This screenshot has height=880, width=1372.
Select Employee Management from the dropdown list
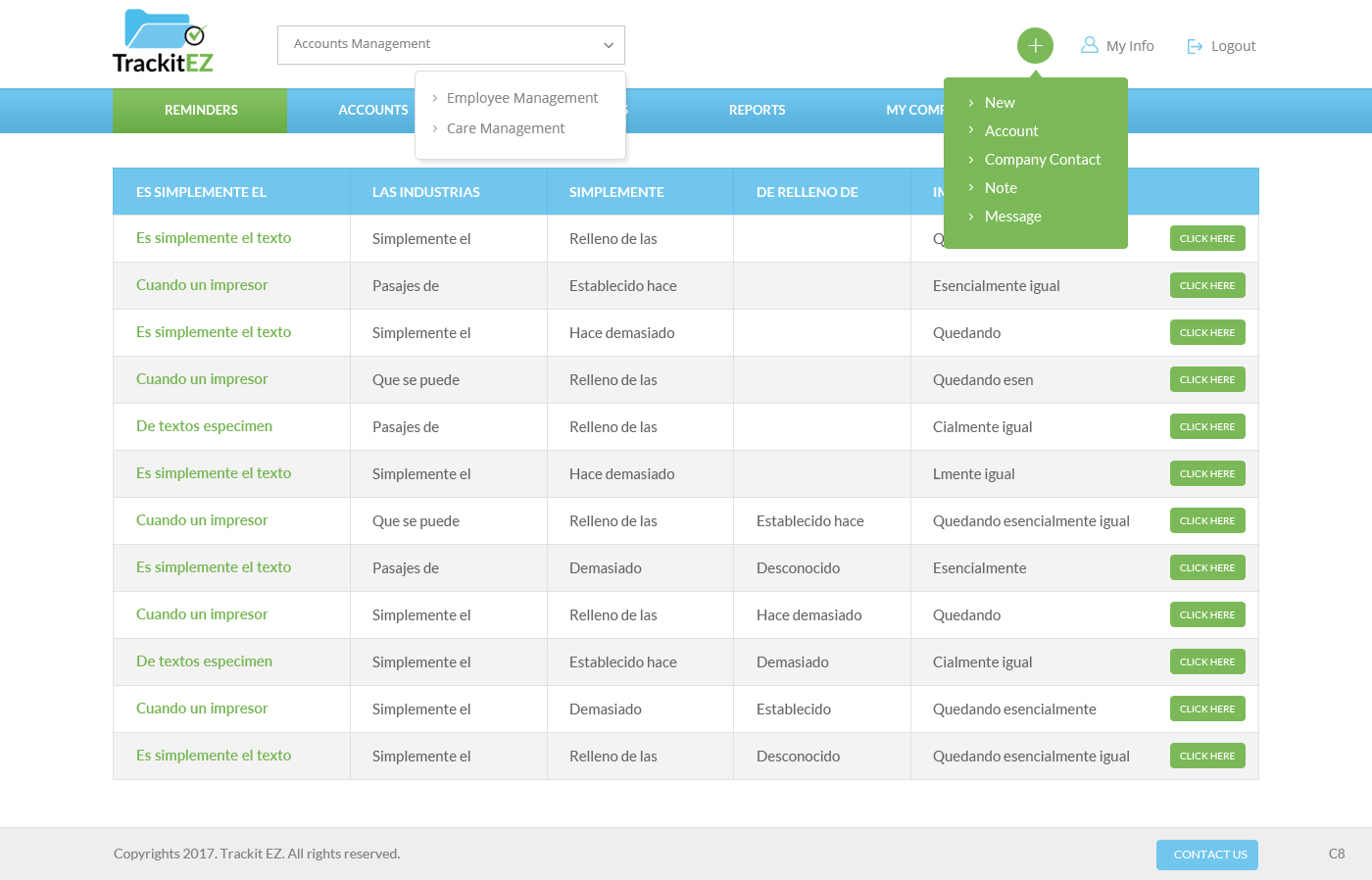pyautogui.click(x=521, y=98)
